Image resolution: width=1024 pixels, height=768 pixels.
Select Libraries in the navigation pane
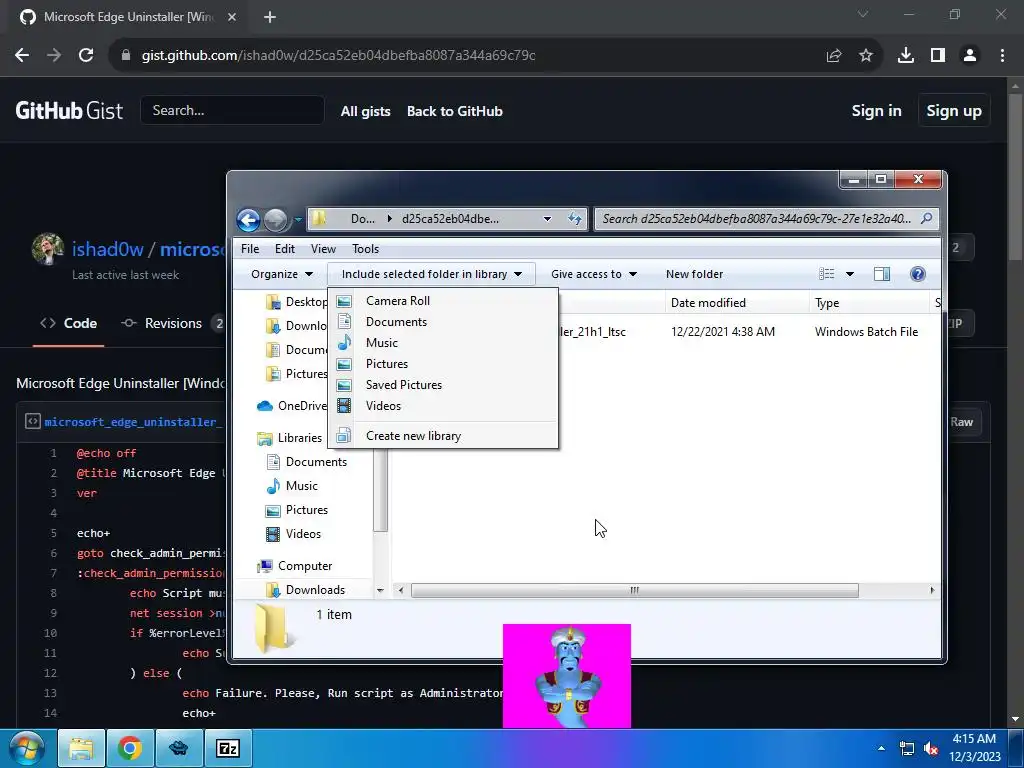point(289,438)
